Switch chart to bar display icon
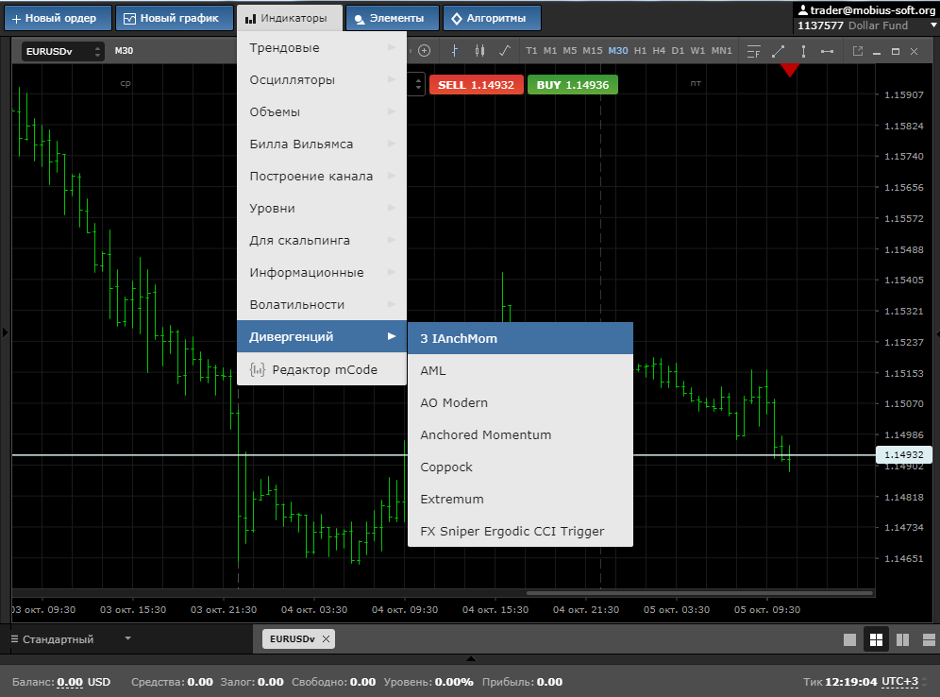 [x=455, y=51]
